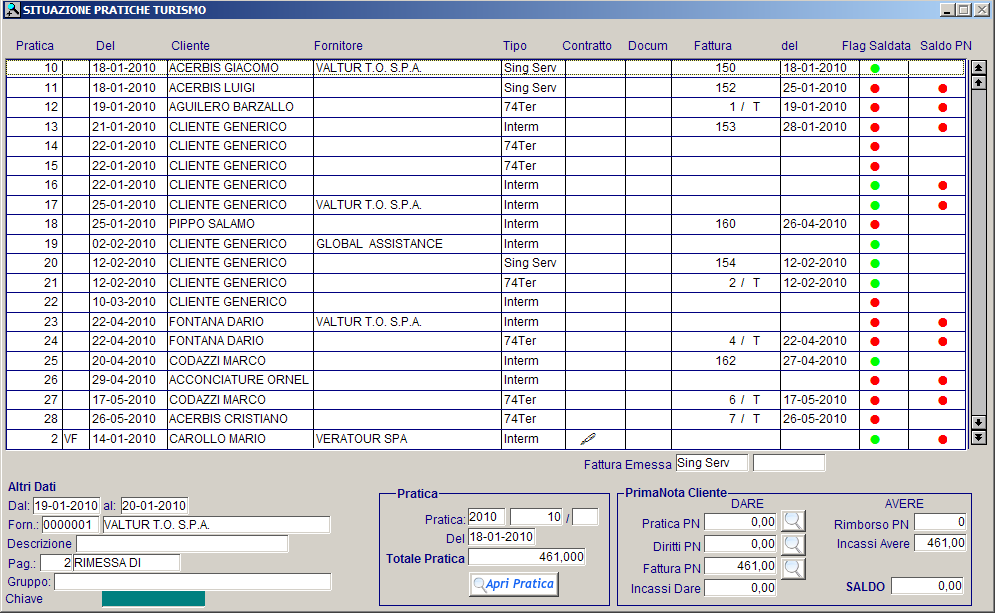This screenshot has width=995, height=613.
Task: Click red Flag Saldata dot for pratica 13
Action: (875, 127)
